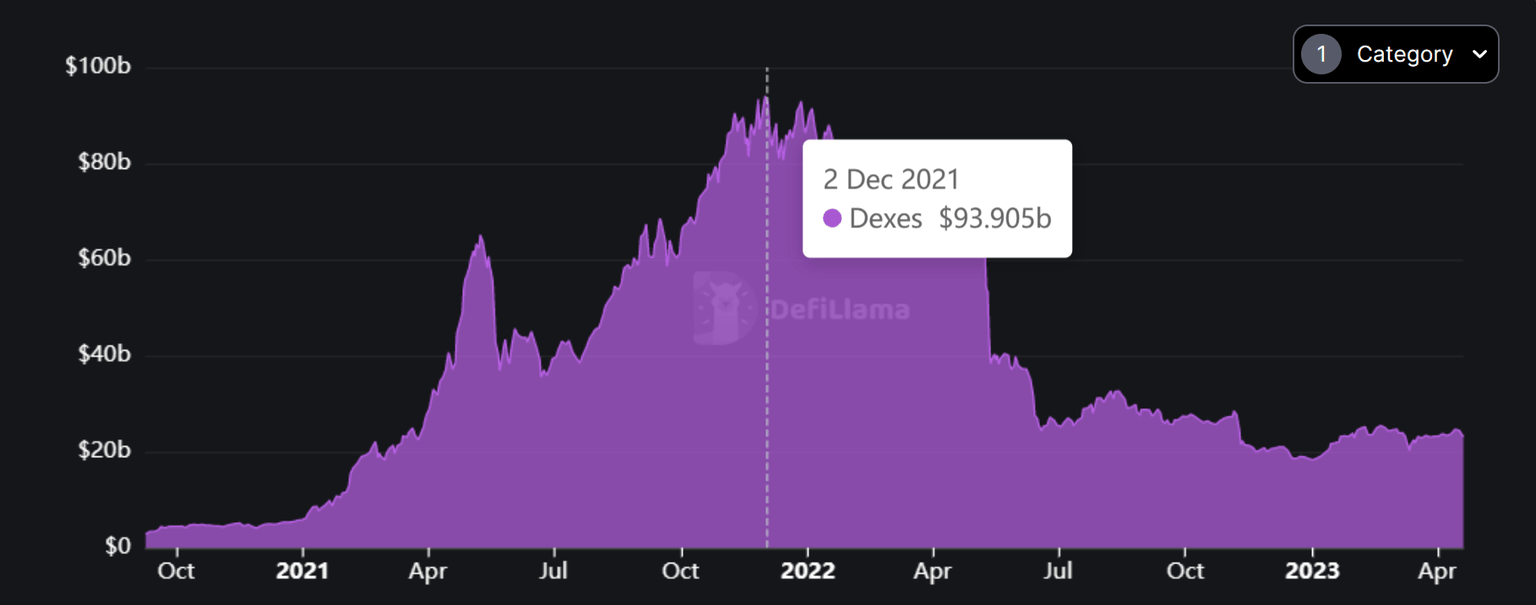Click the $40b y-axis label
The width and height of the screenshot is (1536, 605).
pos(104,355)
